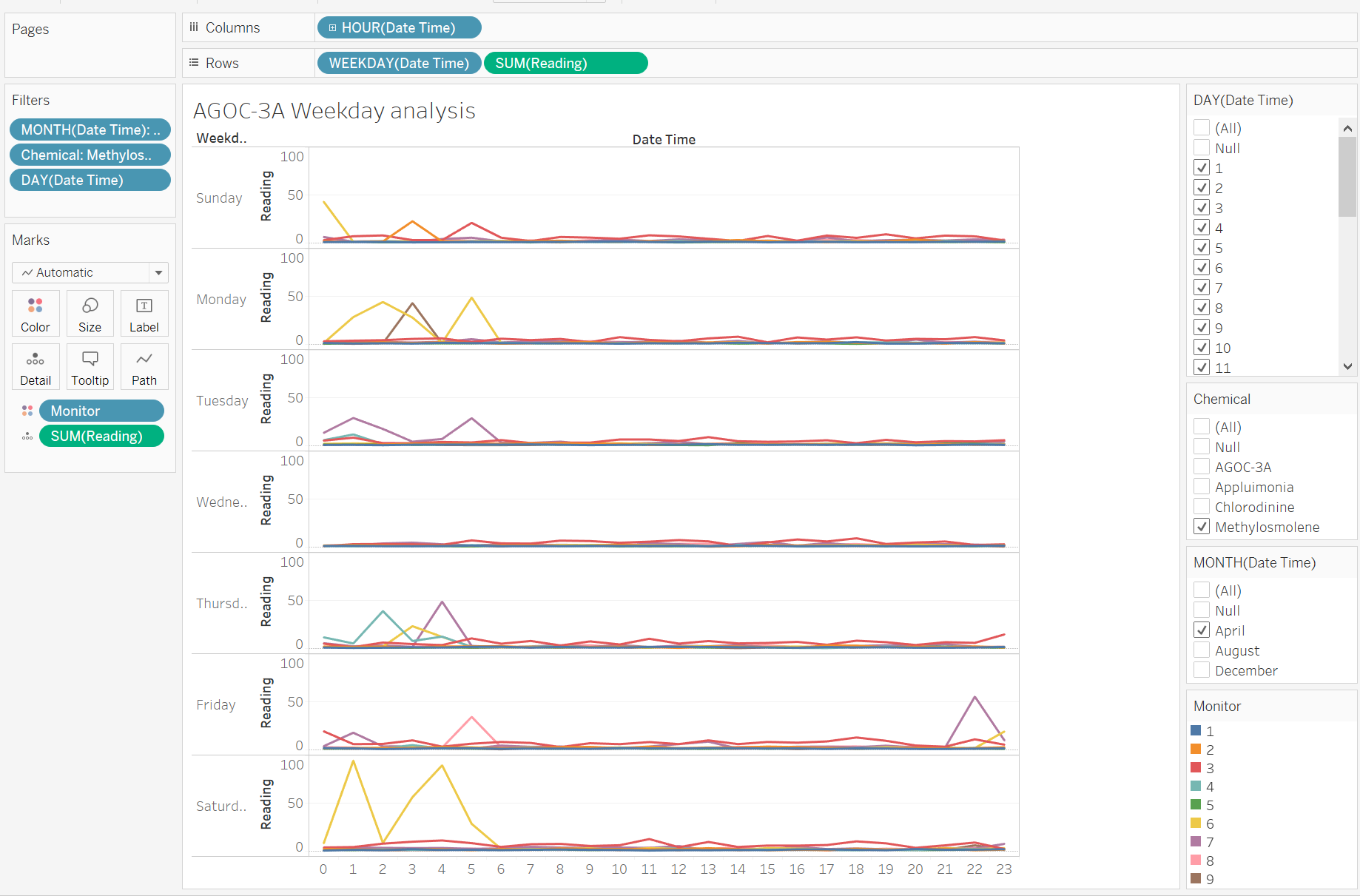Click detail icon beside SUM(Reading) marks pill
1360x896 pixels.
point(27,436)
